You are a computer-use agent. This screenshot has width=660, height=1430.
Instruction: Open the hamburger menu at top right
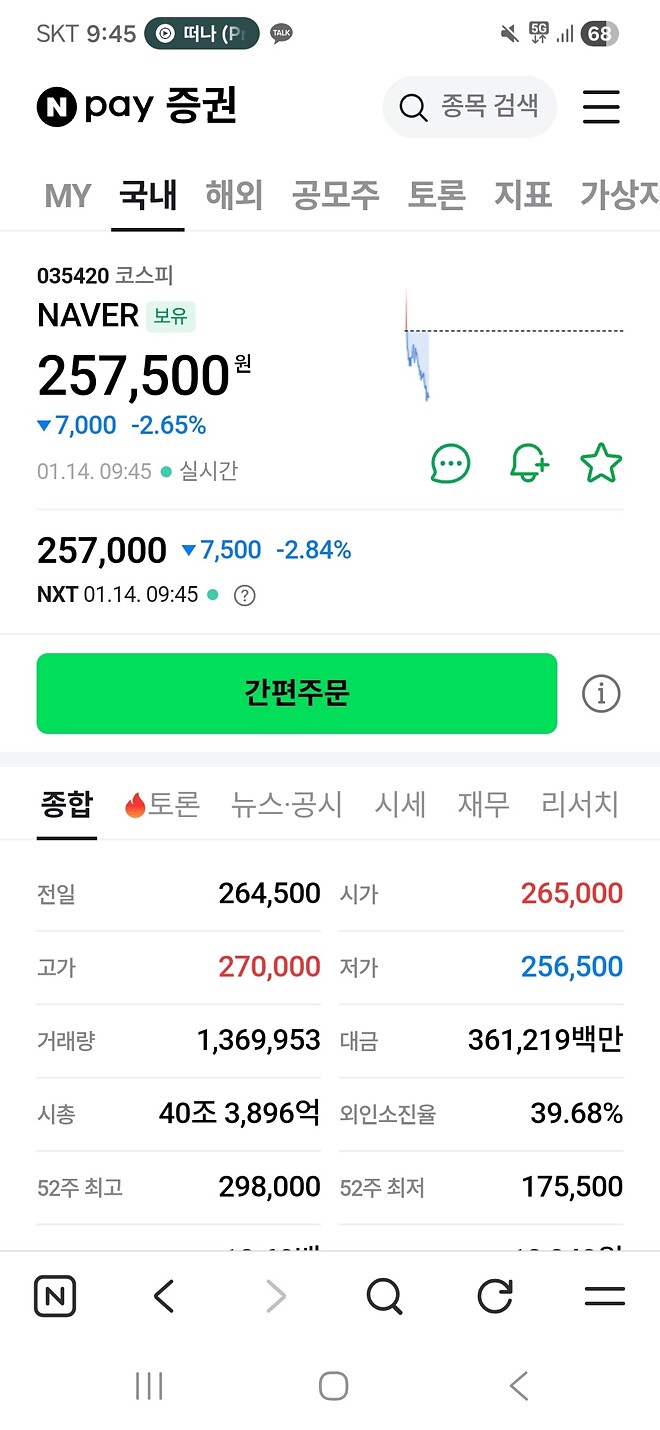(x=601, y=108)
